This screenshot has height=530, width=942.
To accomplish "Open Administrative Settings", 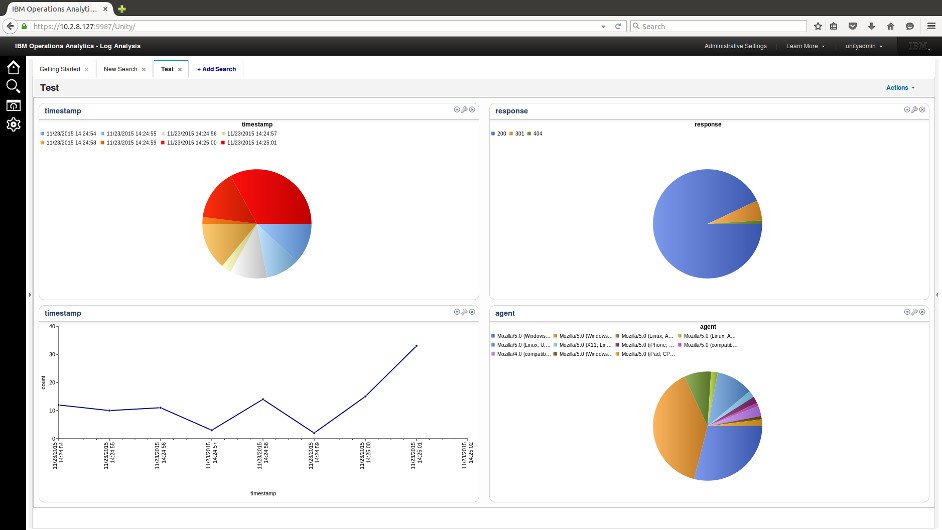I will (x=735, y=46).
